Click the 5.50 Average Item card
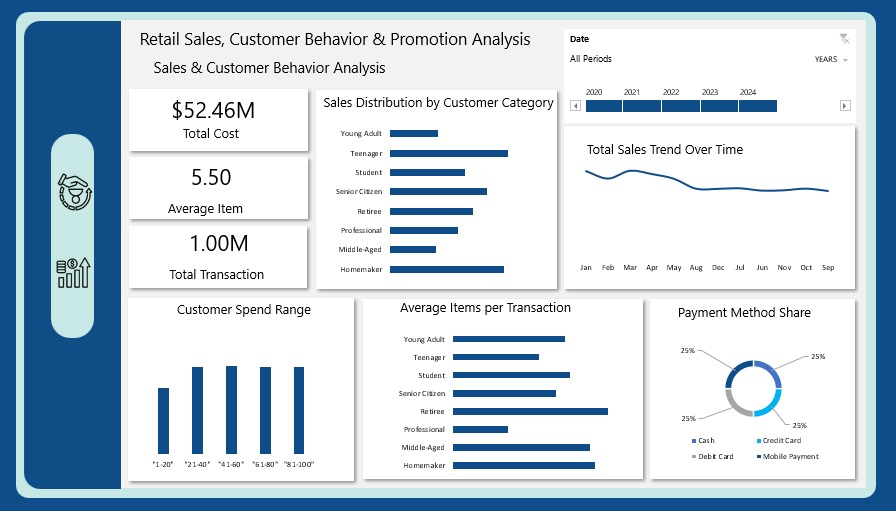 [x=218, y=188]
